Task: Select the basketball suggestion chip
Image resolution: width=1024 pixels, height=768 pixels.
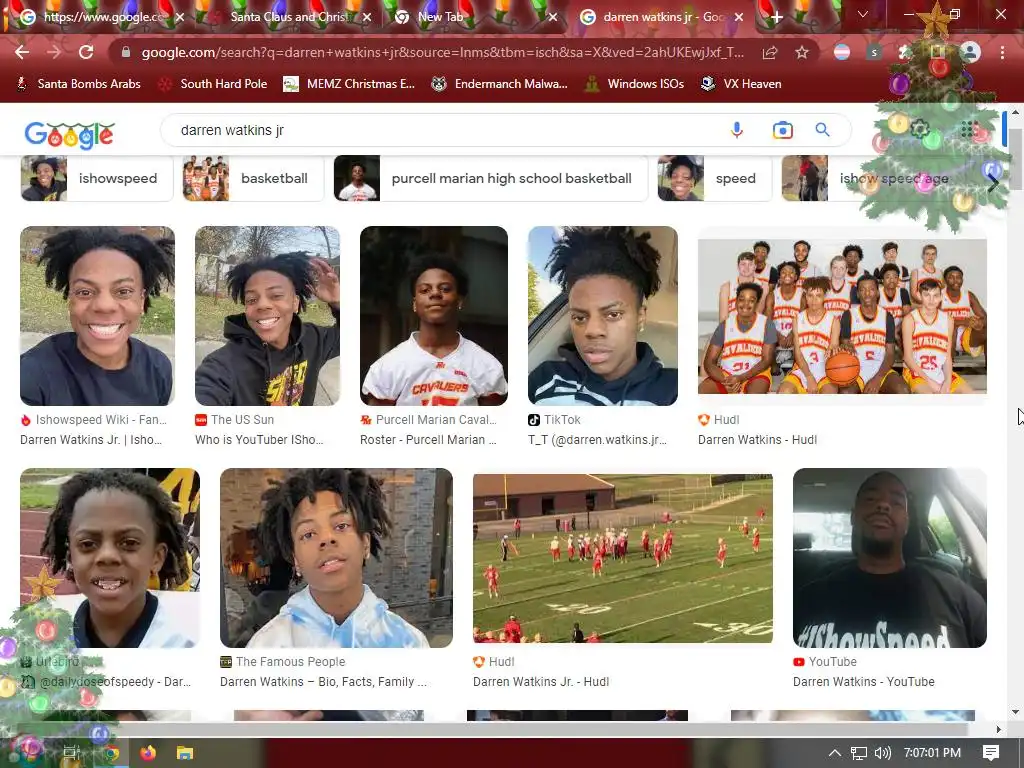Action: point(253,178)
